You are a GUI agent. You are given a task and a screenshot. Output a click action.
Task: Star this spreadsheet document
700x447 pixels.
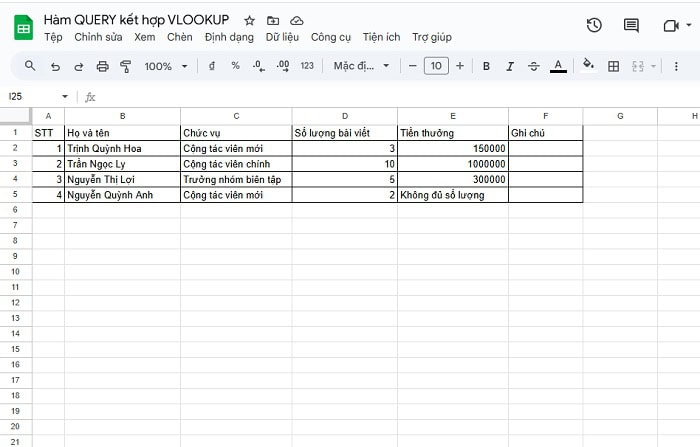point(250,20)
